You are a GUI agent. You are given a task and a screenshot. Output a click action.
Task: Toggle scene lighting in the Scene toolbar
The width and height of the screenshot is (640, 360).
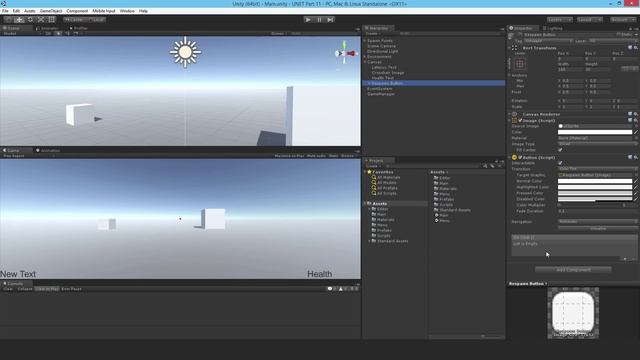(58, 33)
